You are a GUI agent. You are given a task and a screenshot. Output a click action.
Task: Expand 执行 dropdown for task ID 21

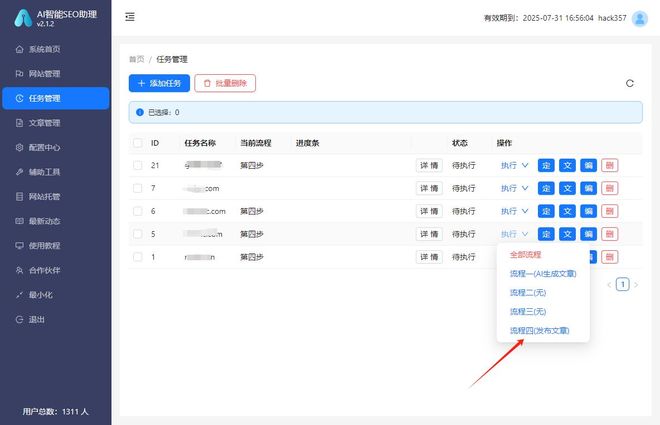pyautogui.click(x=514, y=165)
